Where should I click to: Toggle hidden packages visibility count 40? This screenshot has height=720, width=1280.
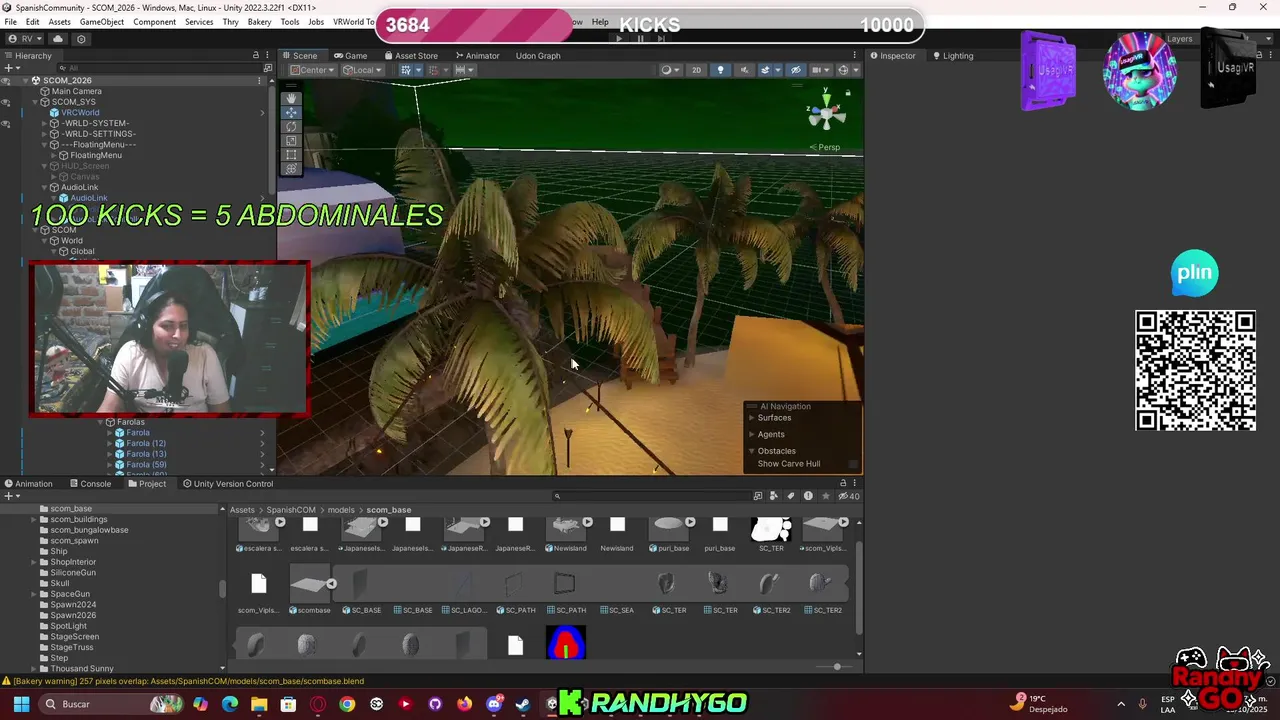point(848,496)
